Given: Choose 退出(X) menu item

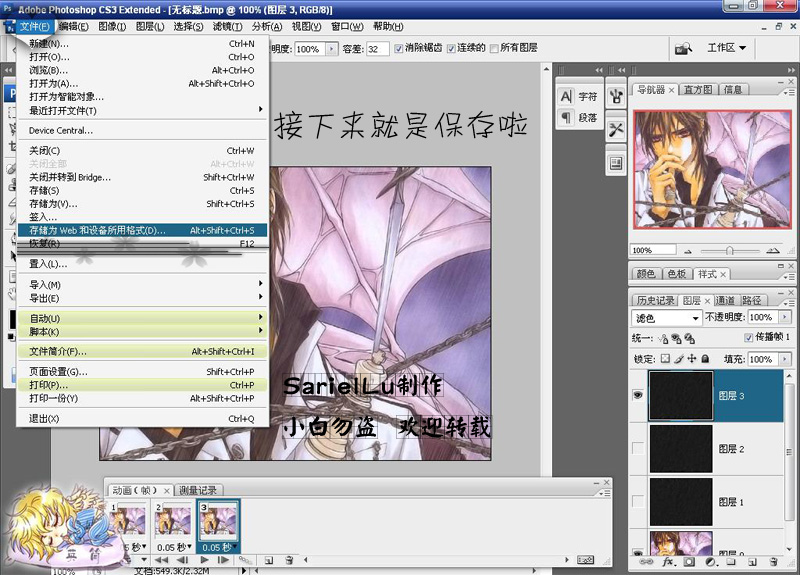Looking at the screenshot, I should click(x=142, y=418).
